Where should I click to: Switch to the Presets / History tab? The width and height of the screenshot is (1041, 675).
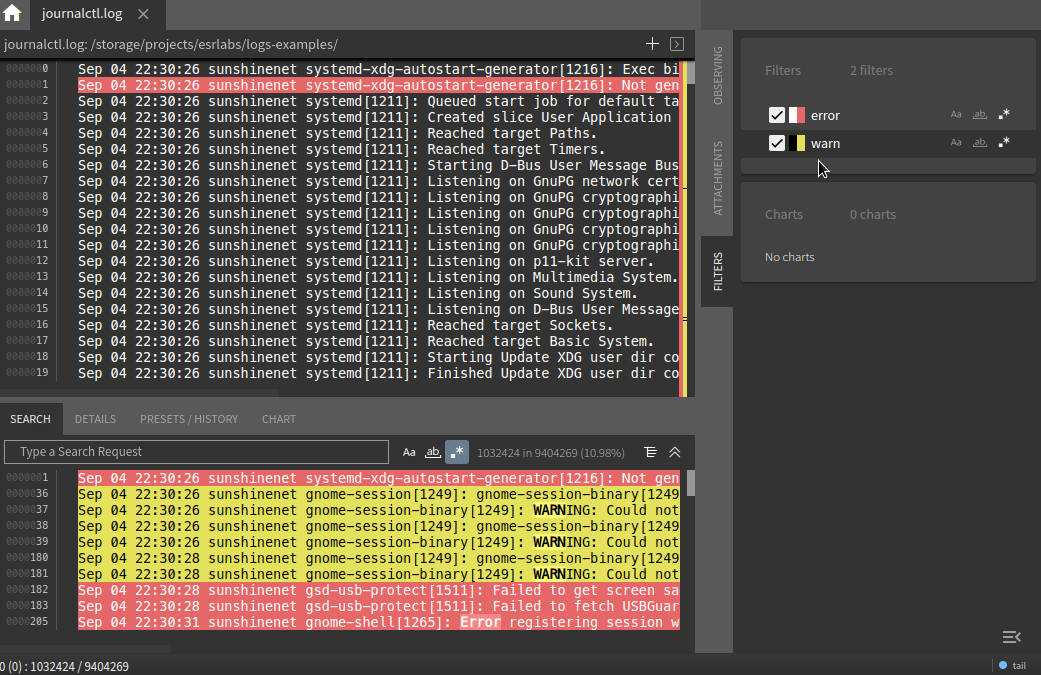tap(189, 419)
